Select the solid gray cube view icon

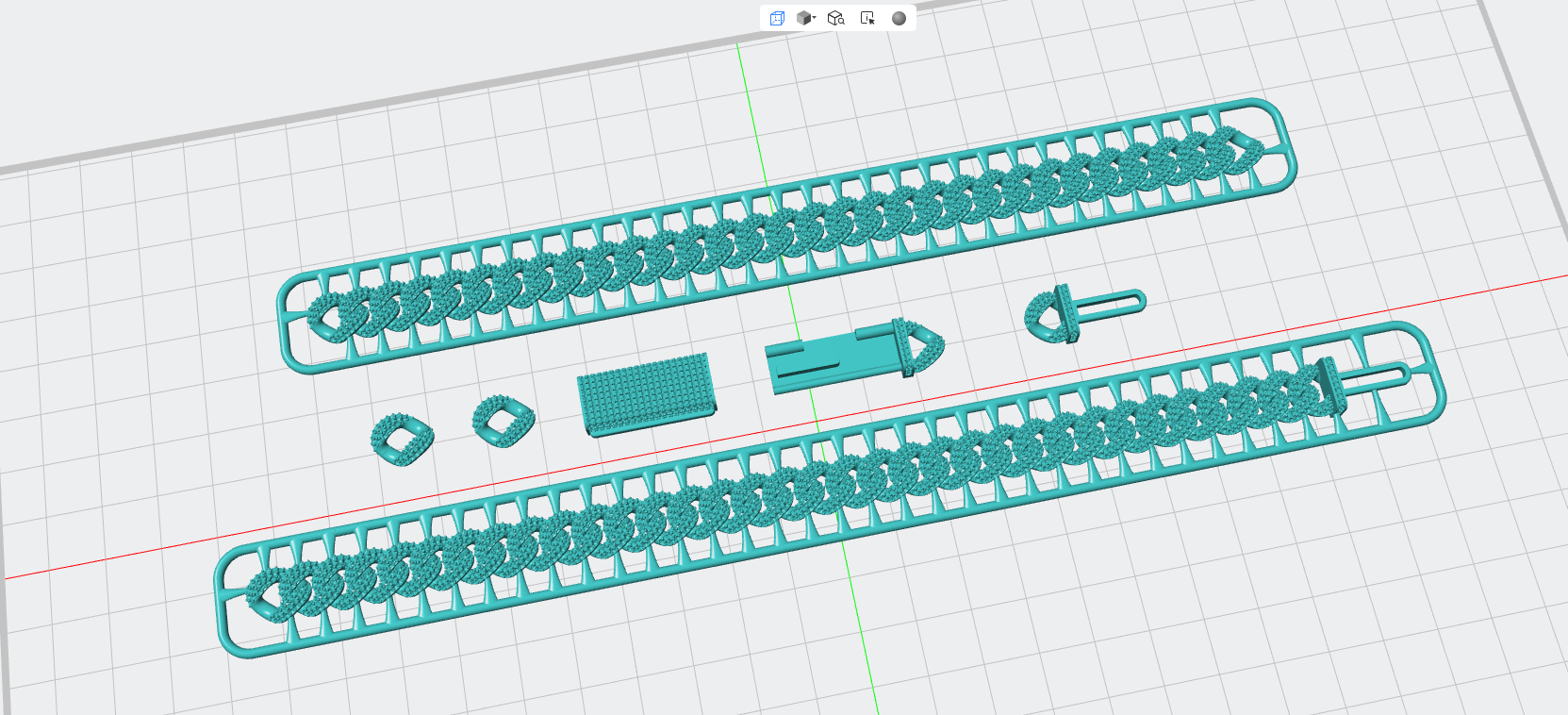tap(803, 18)
